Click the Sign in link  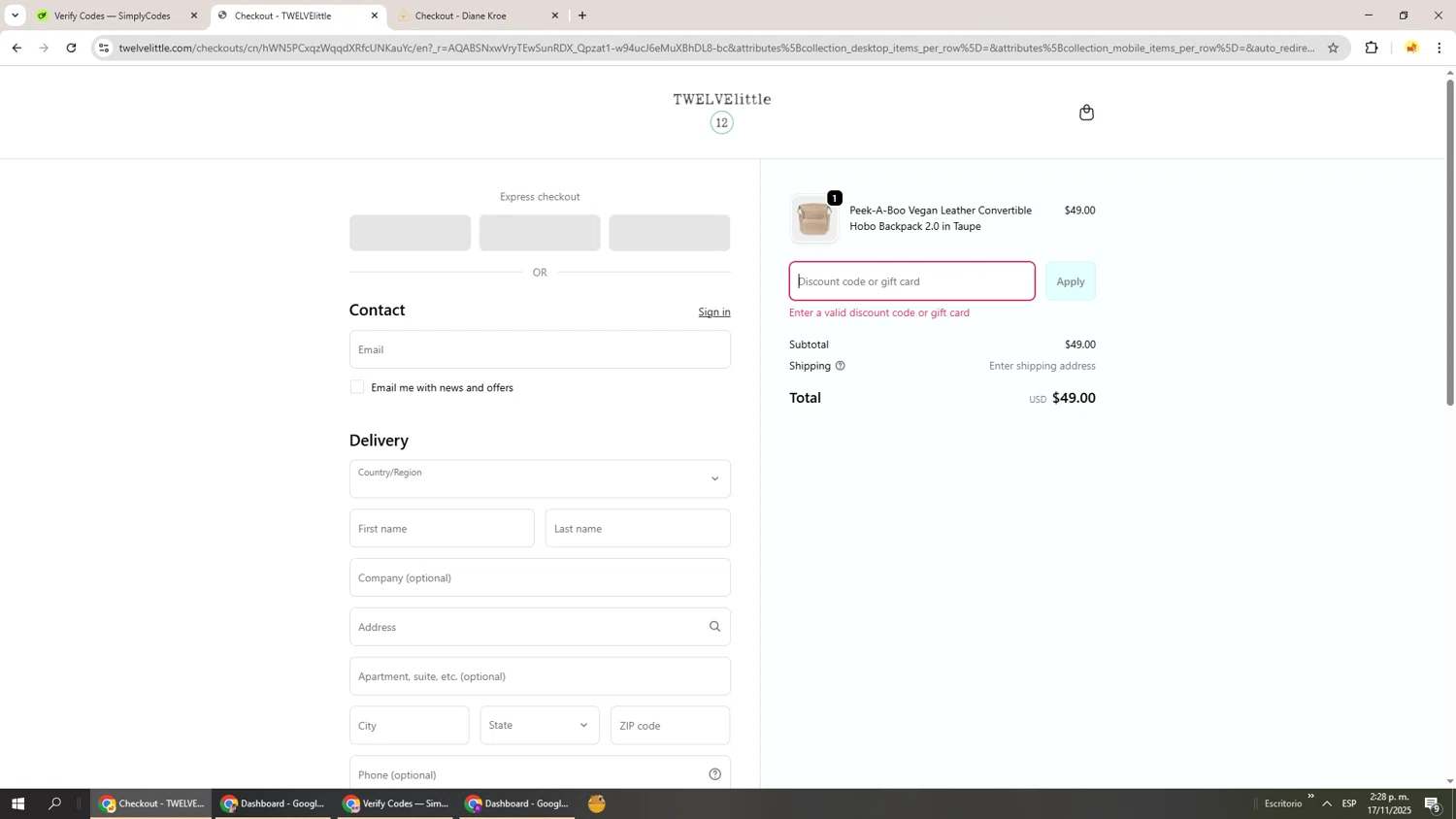[714, 311]
